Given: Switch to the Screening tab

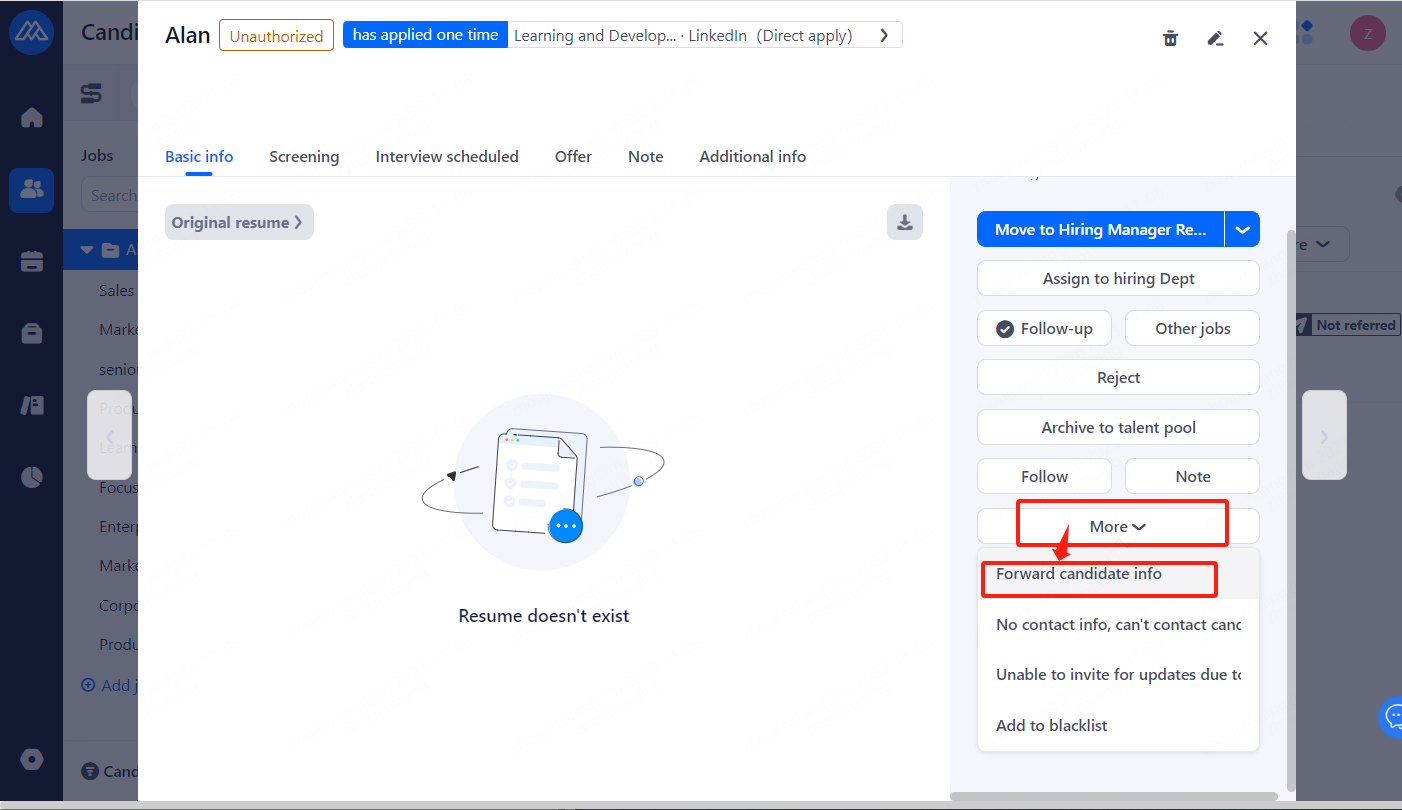Looking at the screenshot, I should 304,156.
